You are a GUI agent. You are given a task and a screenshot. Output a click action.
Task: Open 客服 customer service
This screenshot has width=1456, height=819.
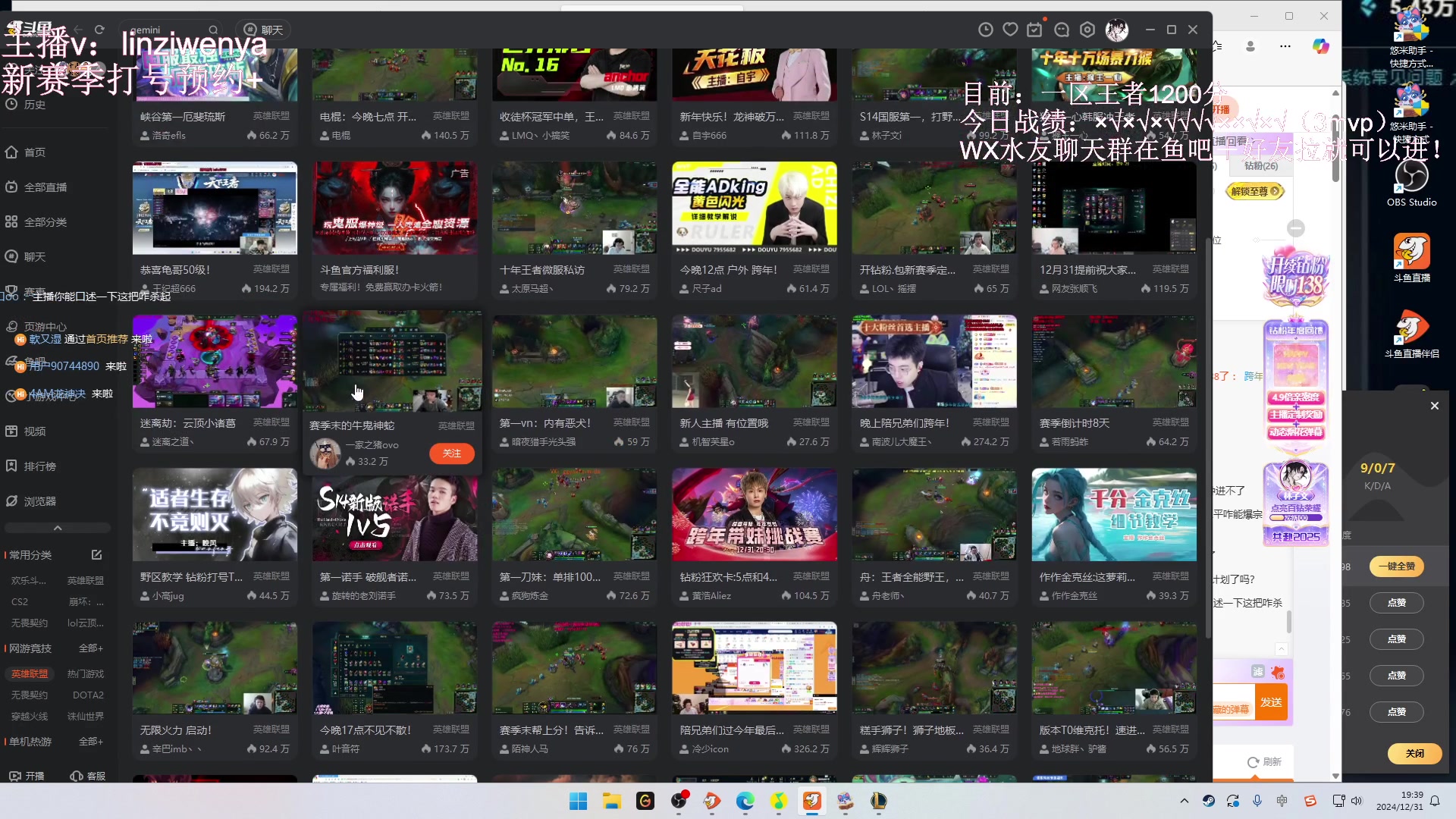88,776
